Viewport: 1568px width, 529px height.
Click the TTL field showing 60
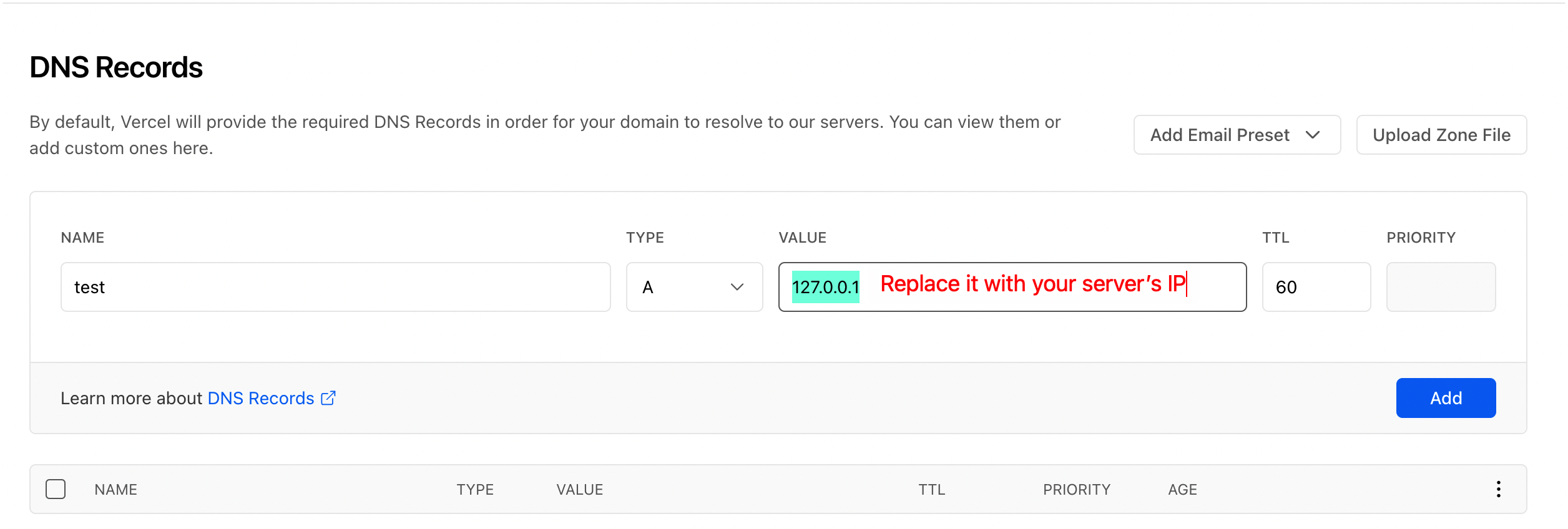click(1316, 287)
